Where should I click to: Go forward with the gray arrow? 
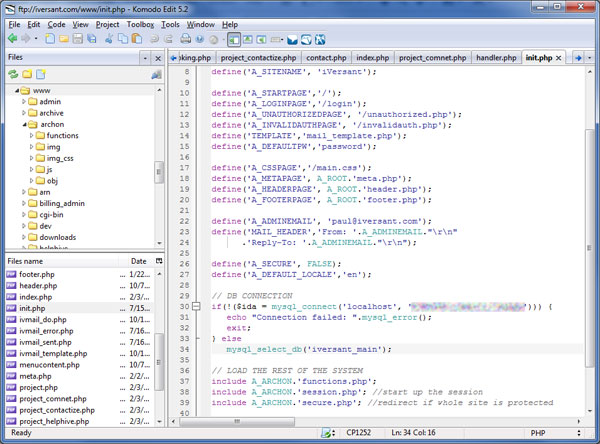point(26,39)
